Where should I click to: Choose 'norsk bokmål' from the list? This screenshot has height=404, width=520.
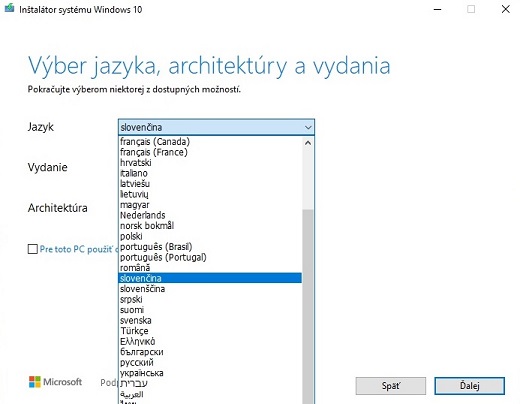pos(210,226)
